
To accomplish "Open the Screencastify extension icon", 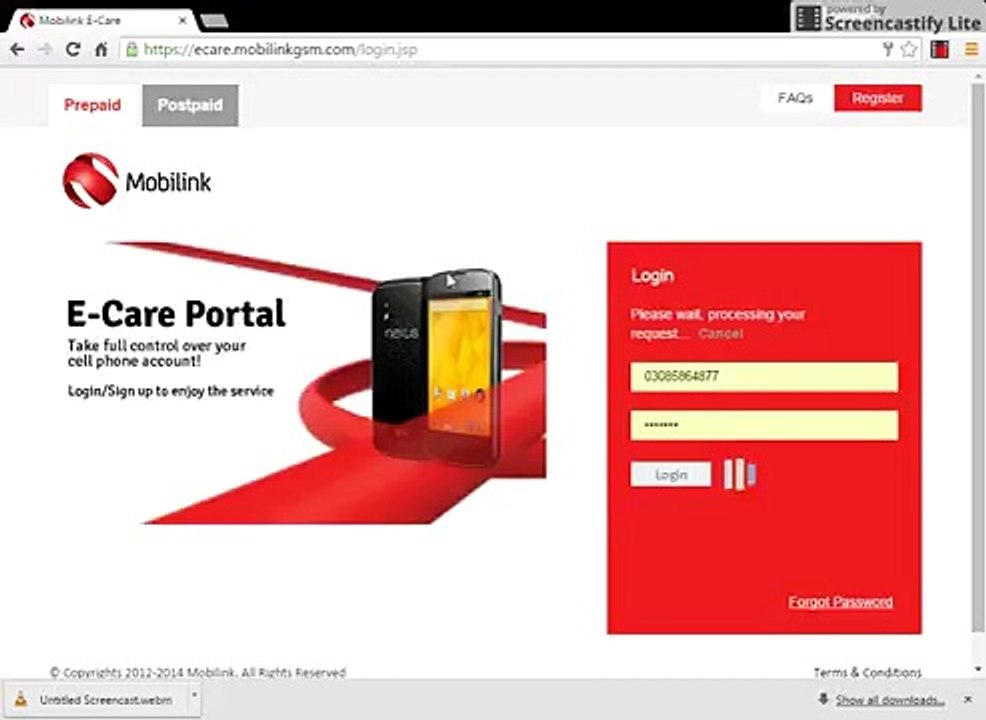I will point(939,50).
